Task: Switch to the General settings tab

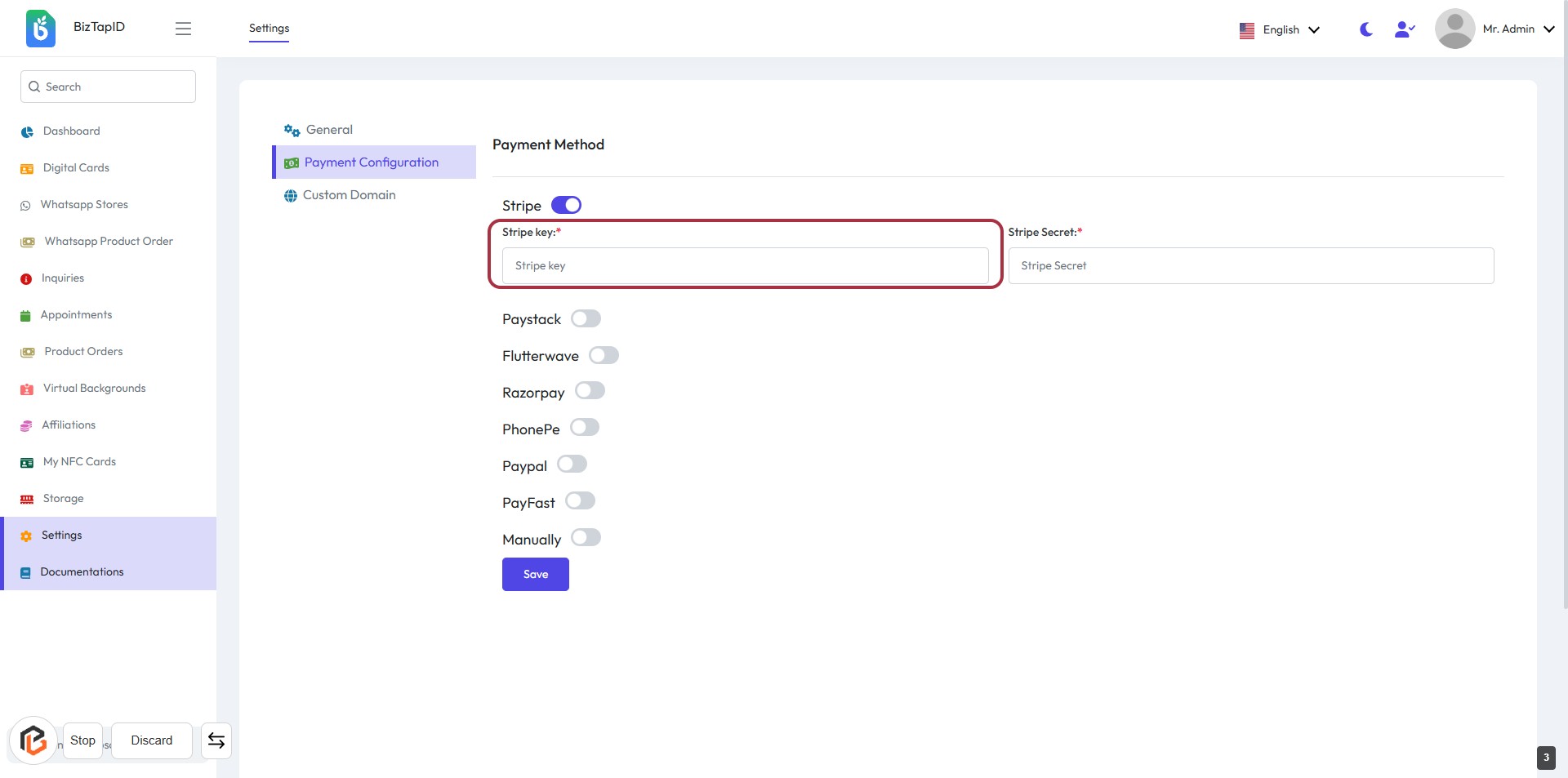Action: click(x=329, y=130)
